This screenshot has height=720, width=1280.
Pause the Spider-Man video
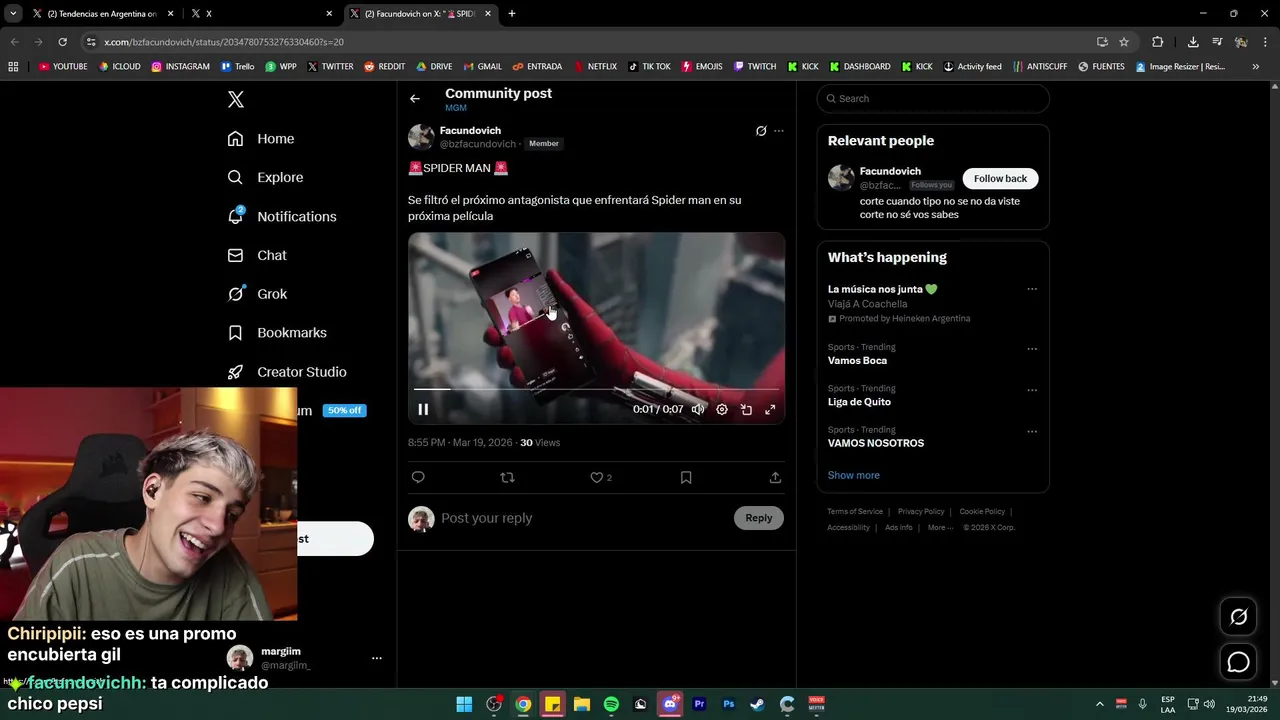pyautogui.click(x=423, y=409)
